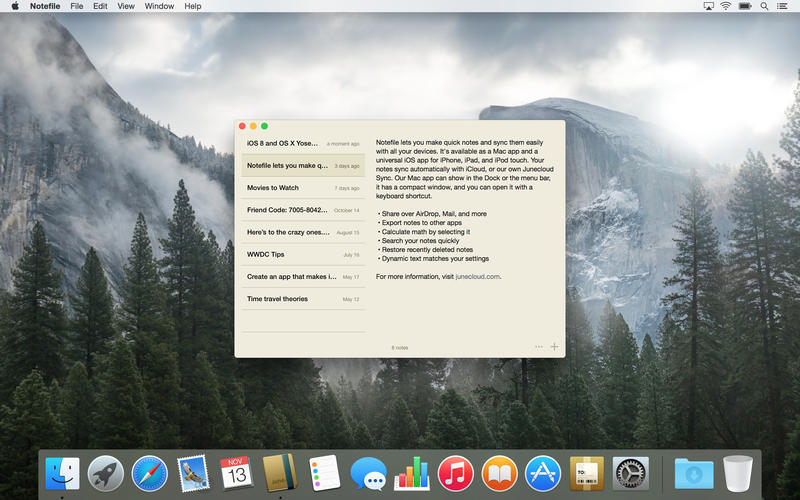Open the Messages app in the Dock
This screenshot has height=500, width=800.
point(368,472)
